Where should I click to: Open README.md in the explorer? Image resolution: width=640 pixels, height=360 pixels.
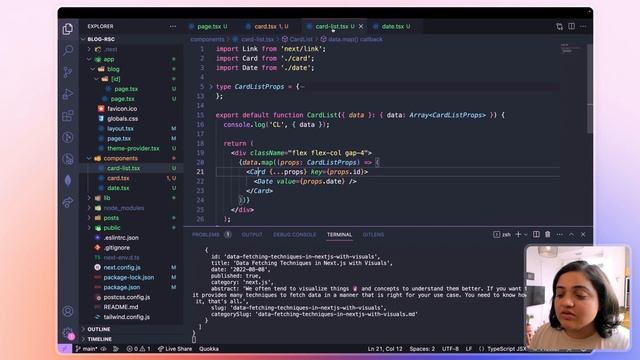click(121, 307)
